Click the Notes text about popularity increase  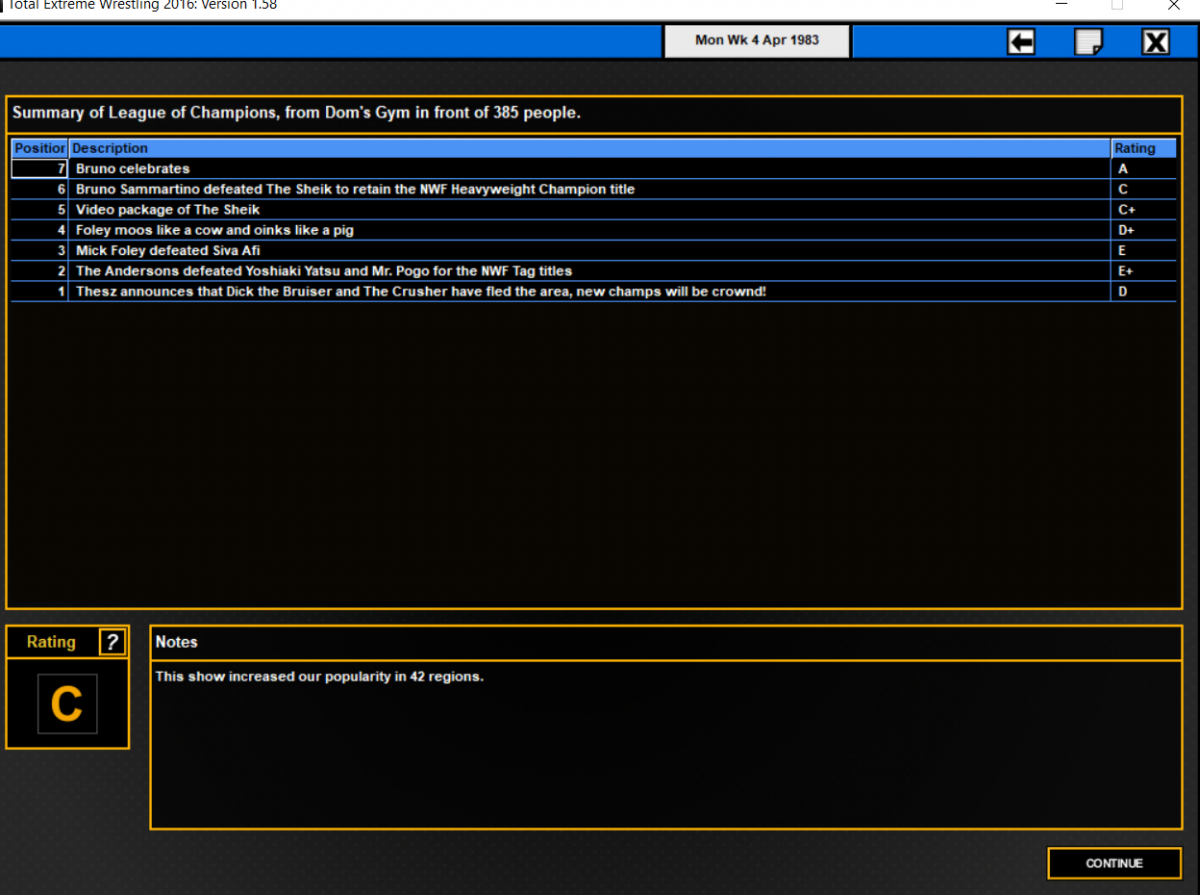pos(319,677)
